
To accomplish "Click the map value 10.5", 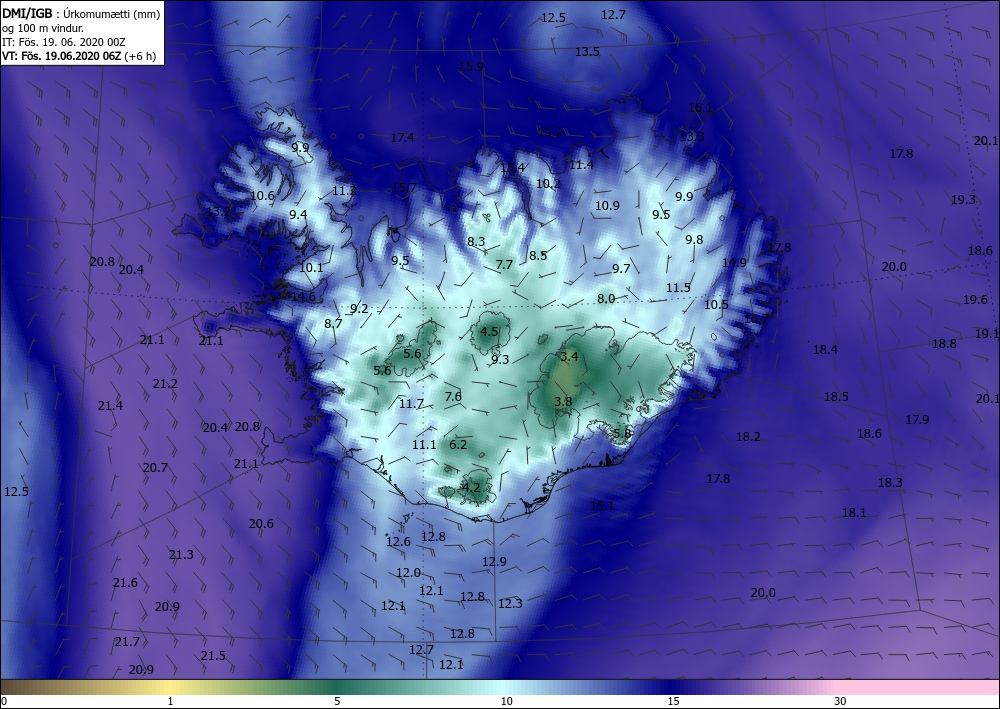I will [716, 305].
